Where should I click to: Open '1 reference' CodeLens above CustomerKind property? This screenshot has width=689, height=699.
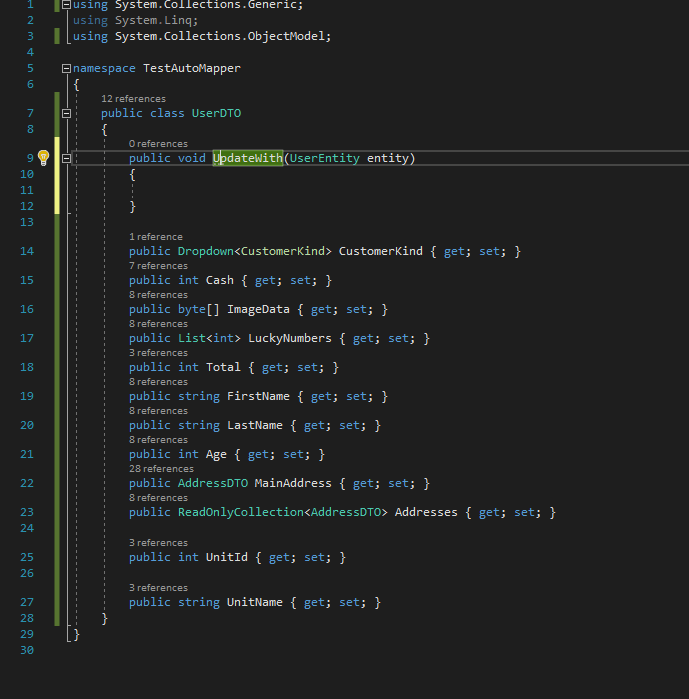pyautogui.click(x=156, y=237)
